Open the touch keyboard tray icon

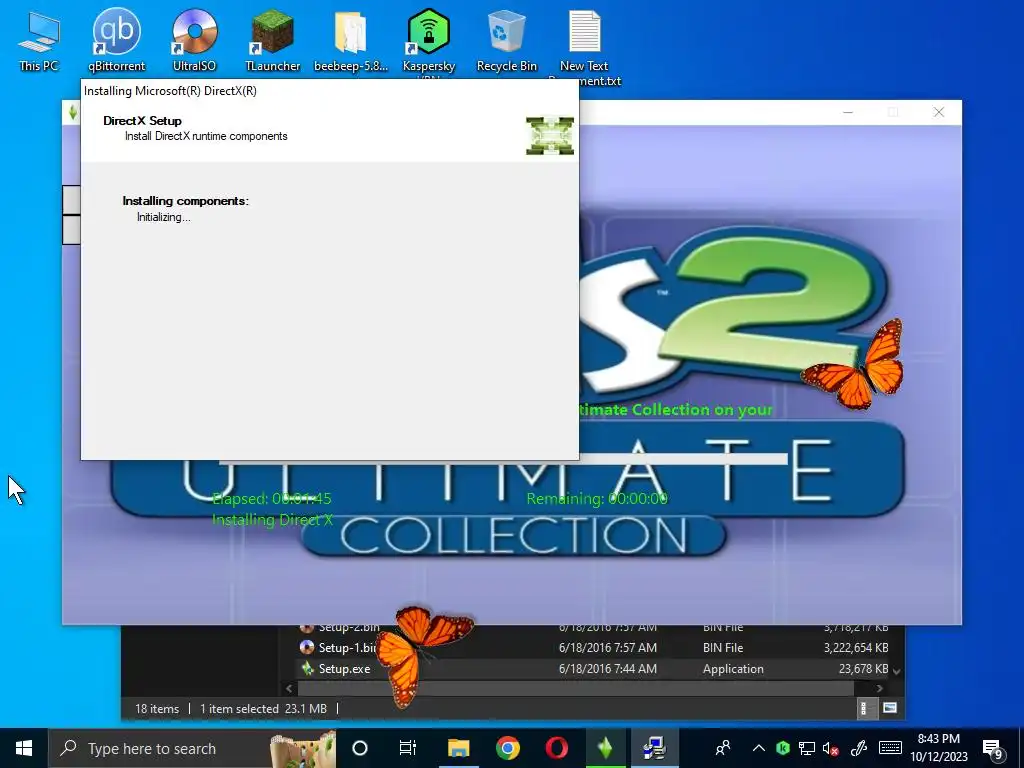[890, 748]
